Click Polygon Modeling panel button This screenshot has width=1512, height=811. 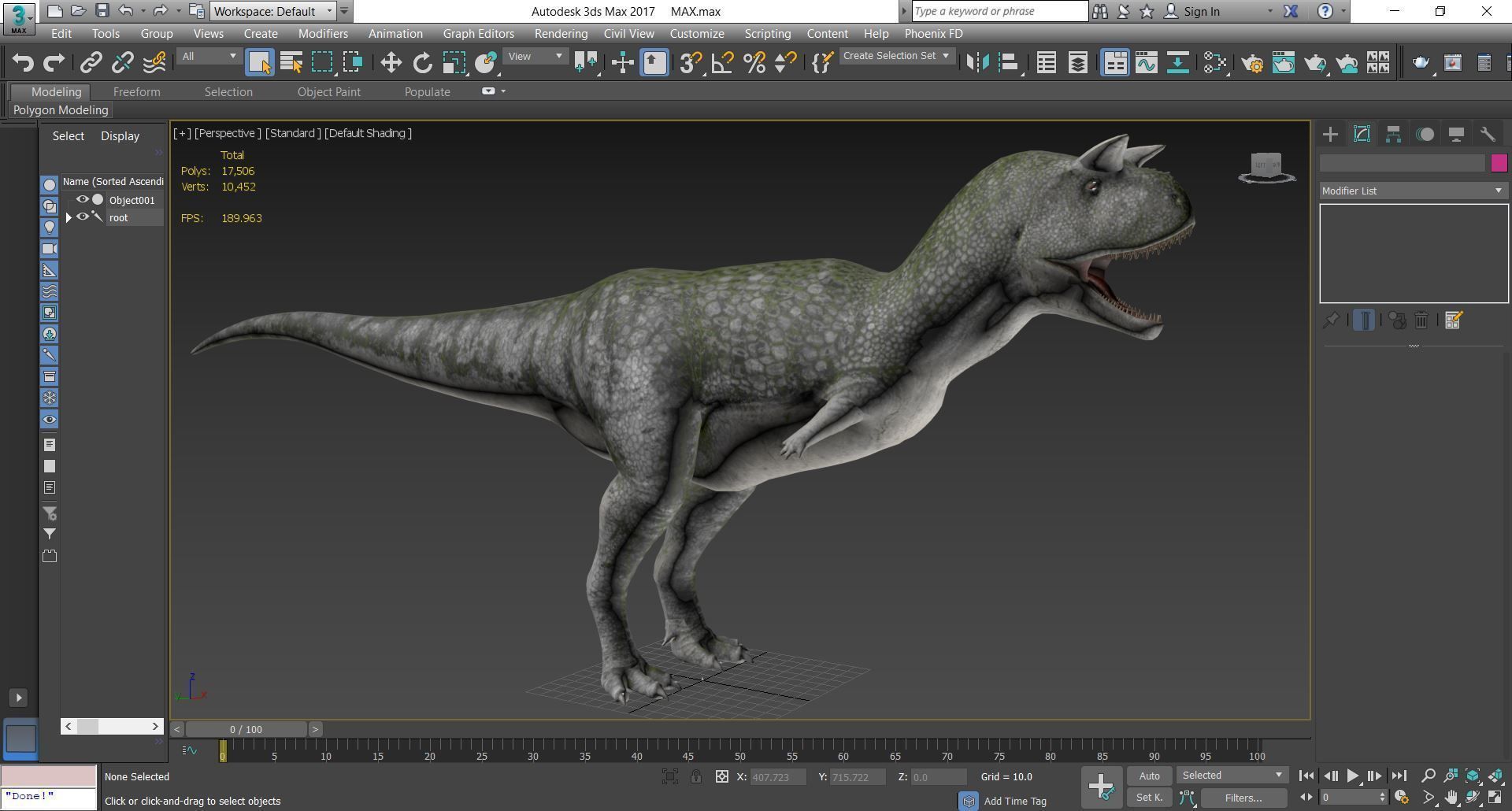(x=61, y=110)
